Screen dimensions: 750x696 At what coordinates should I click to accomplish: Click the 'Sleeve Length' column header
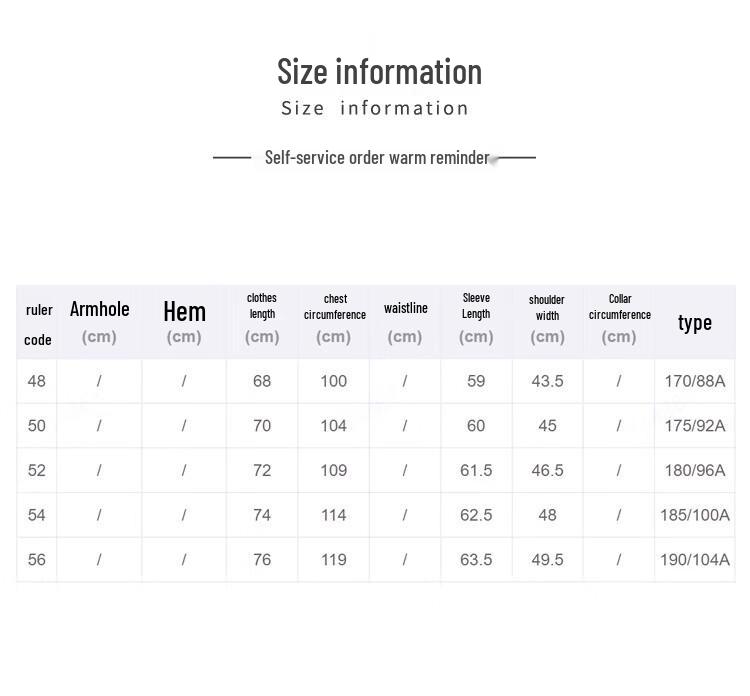[476, 322]
